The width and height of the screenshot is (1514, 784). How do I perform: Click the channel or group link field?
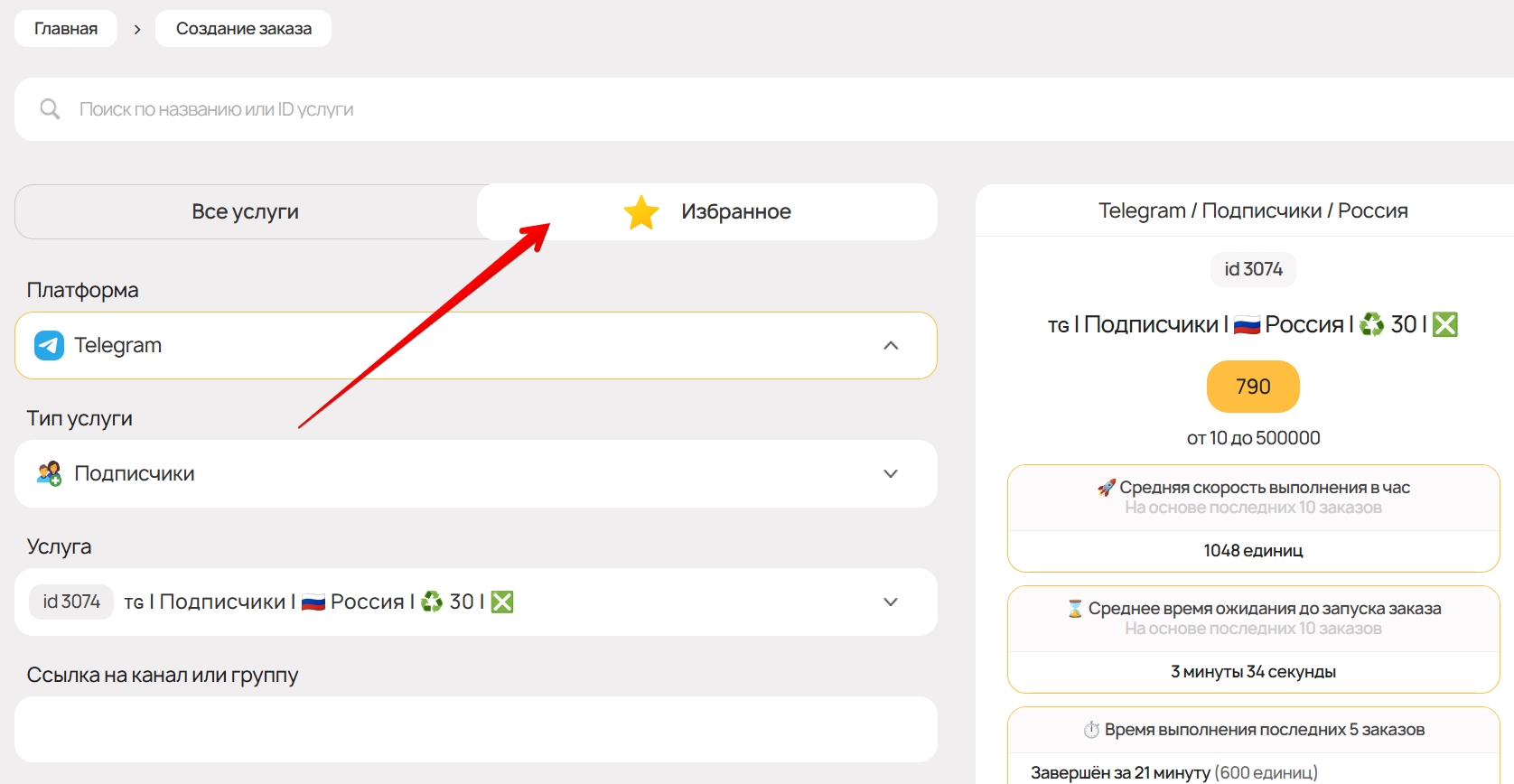tap(475, 729)
